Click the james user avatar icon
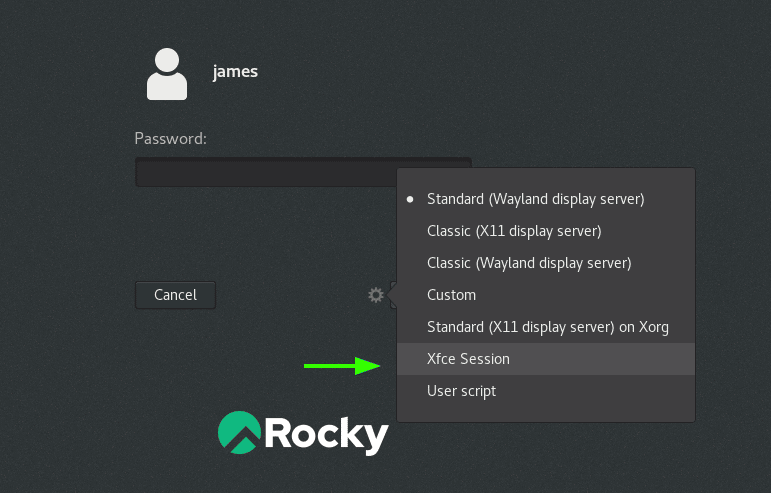This screenshot has height=493, width=771. point(167,74)
